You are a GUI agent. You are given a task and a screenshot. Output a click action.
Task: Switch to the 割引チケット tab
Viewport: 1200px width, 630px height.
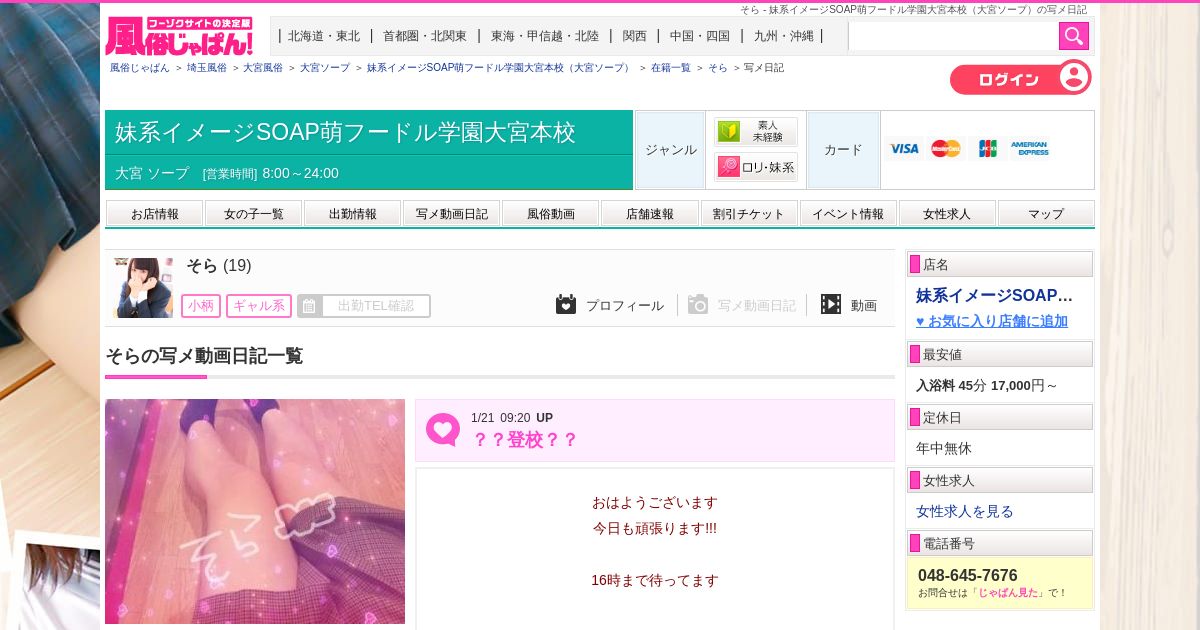[749, 214]
